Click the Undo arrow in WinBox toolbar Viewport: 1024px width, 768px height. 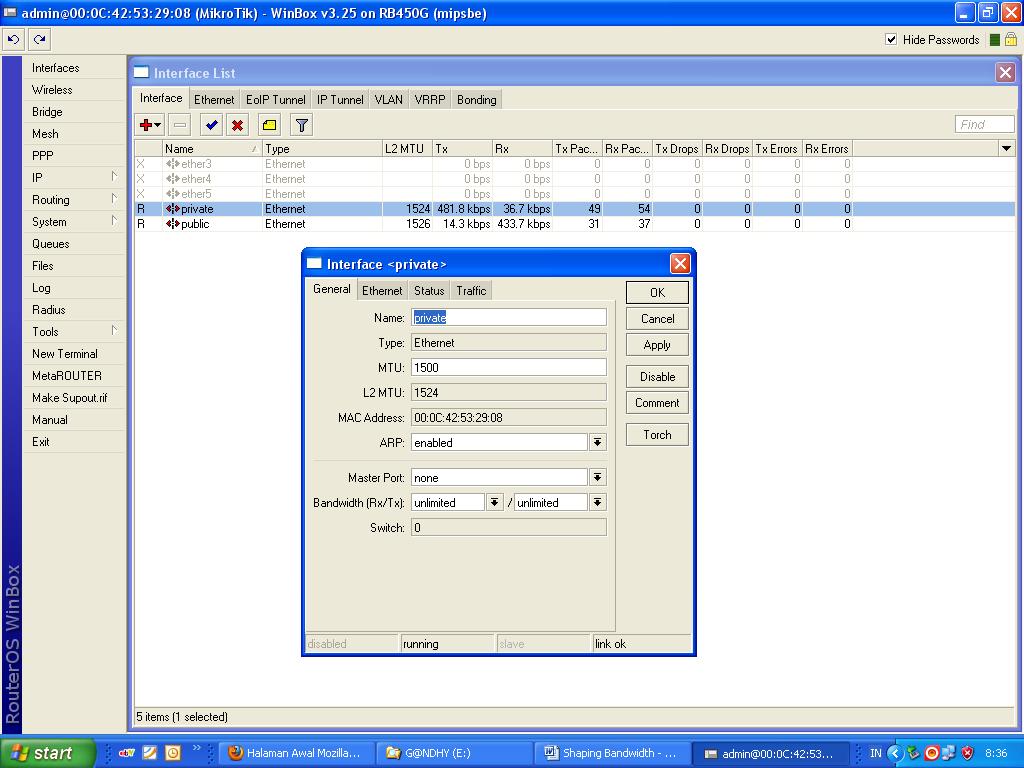point(13,40)
